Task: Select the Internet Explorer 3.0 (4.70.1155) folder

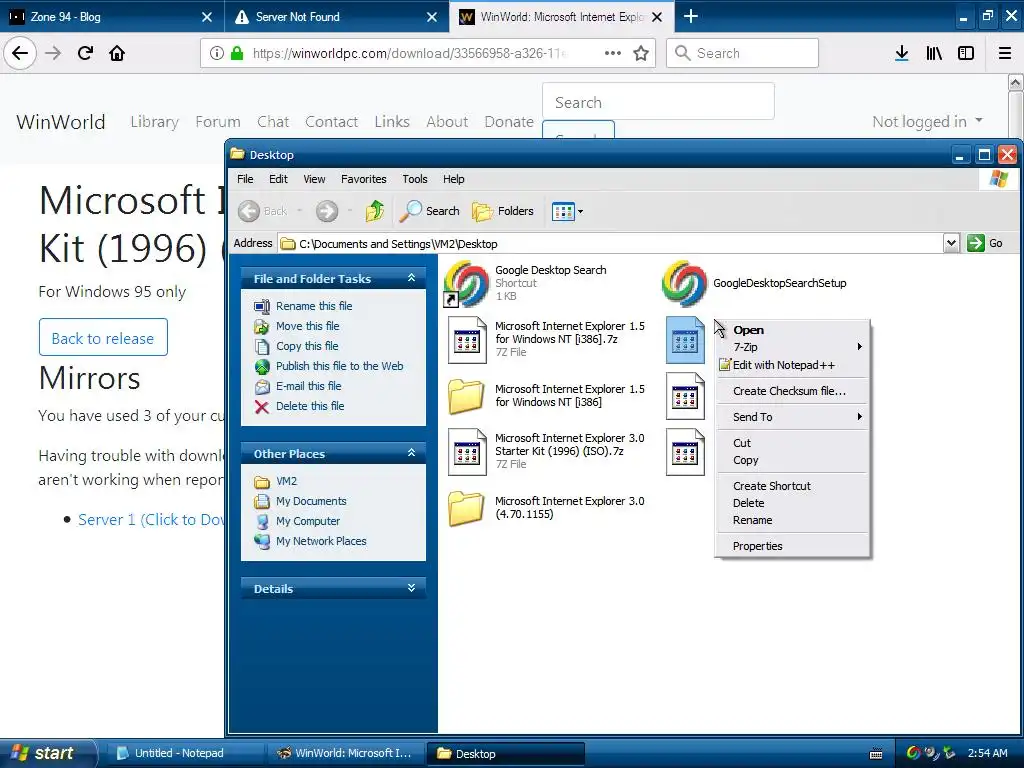Action: [x=466, y=508]
